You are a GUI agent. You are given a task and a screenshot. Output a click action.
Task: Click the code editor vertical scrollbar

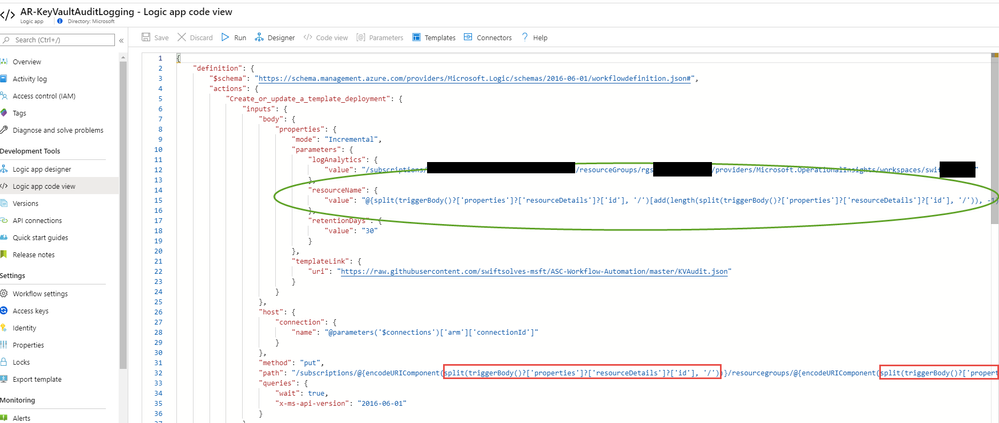click(x=995, y=137)
